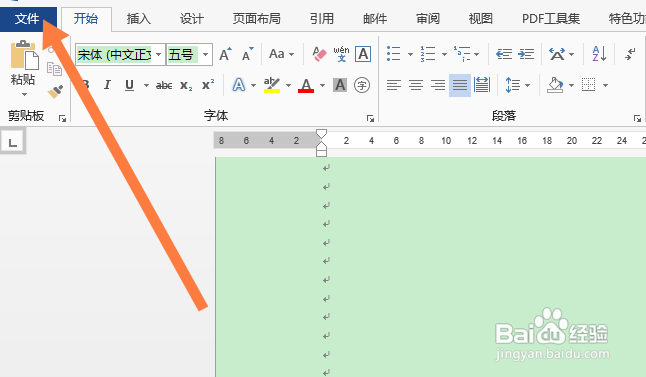
Task: Toggle strikethrough abc formatting
Action: coord(164,85)
